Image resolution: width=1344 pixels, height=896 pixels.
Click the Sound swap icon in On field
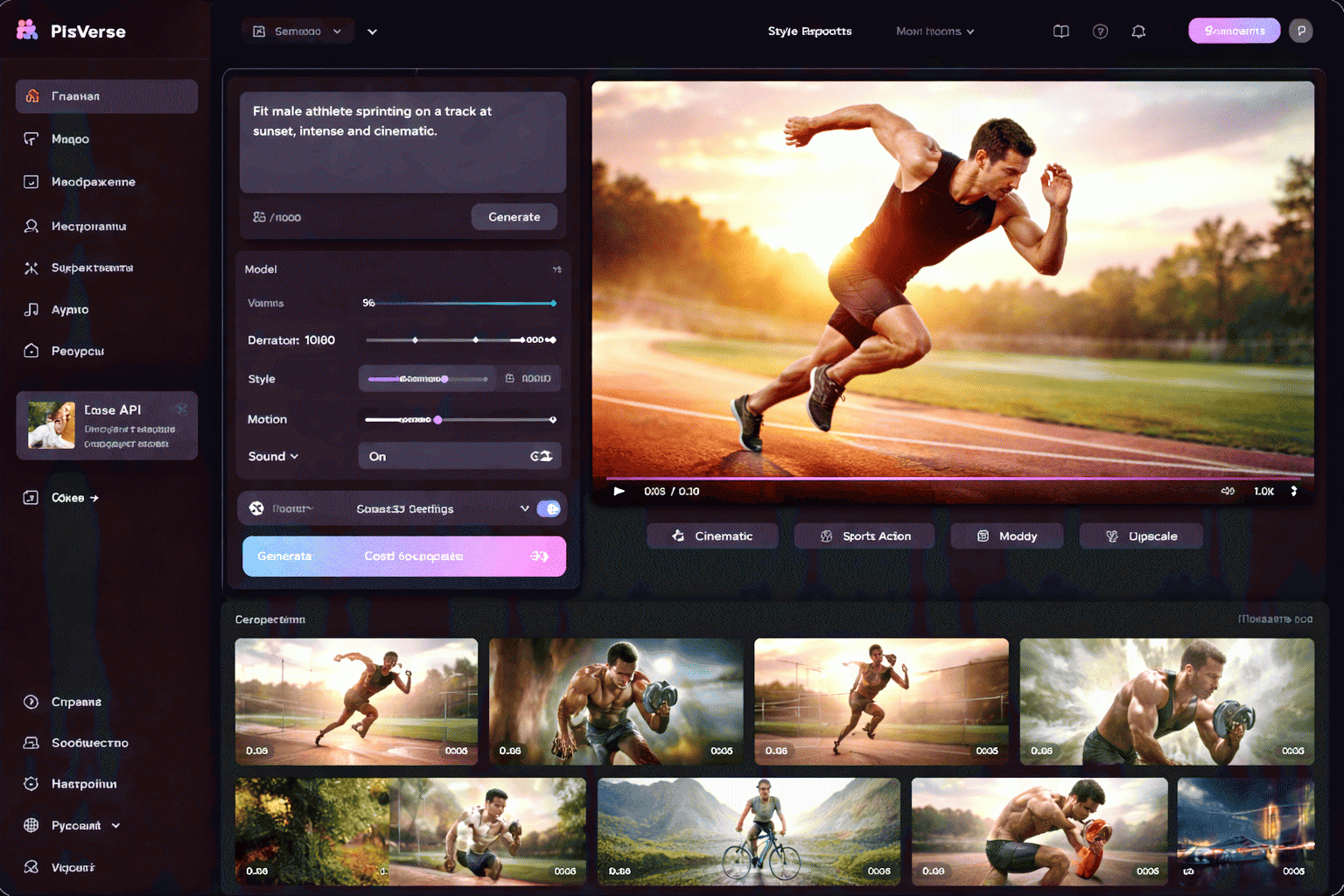tap(541, 456)
